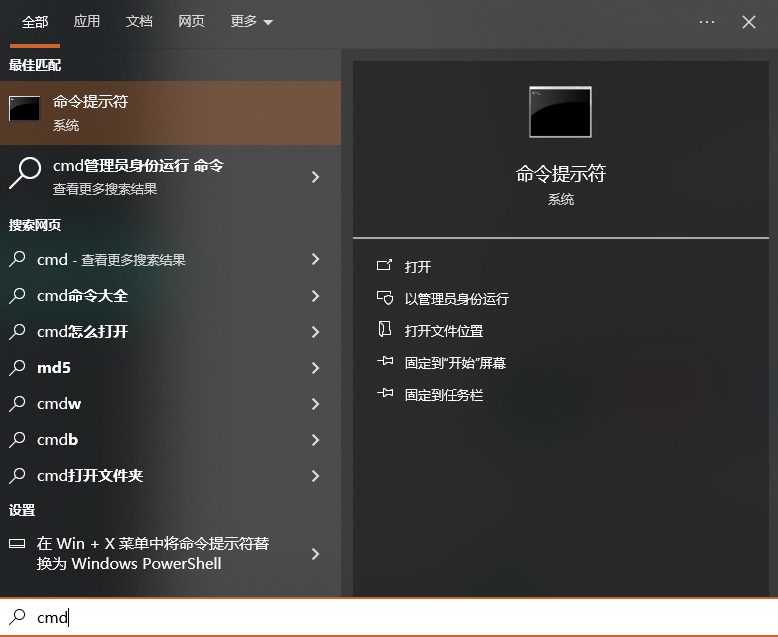The image size is (778, 637).
Task: Open 命令提示符 best match result
Action: click(x=170, y=113)
